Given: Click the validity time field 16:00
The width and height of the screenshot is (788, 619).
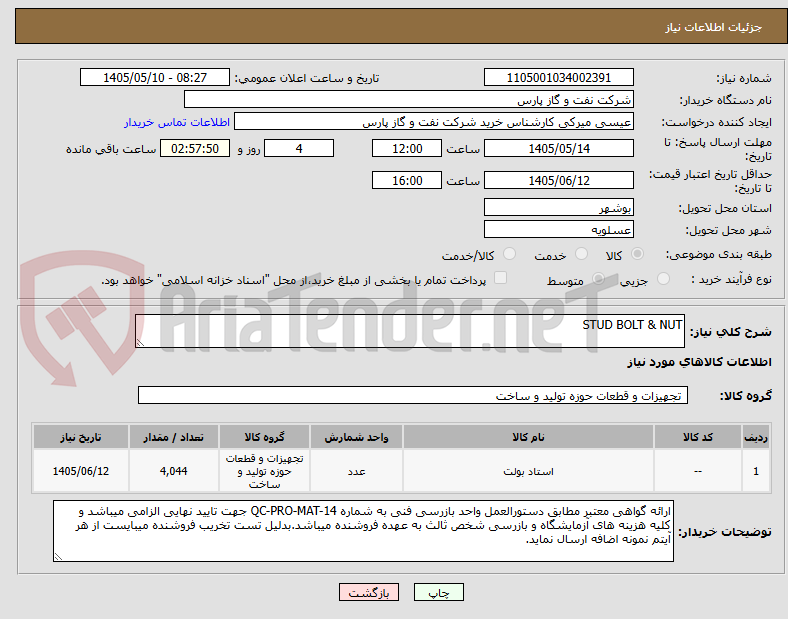Looking at the screenshot, I should (407, 180).
